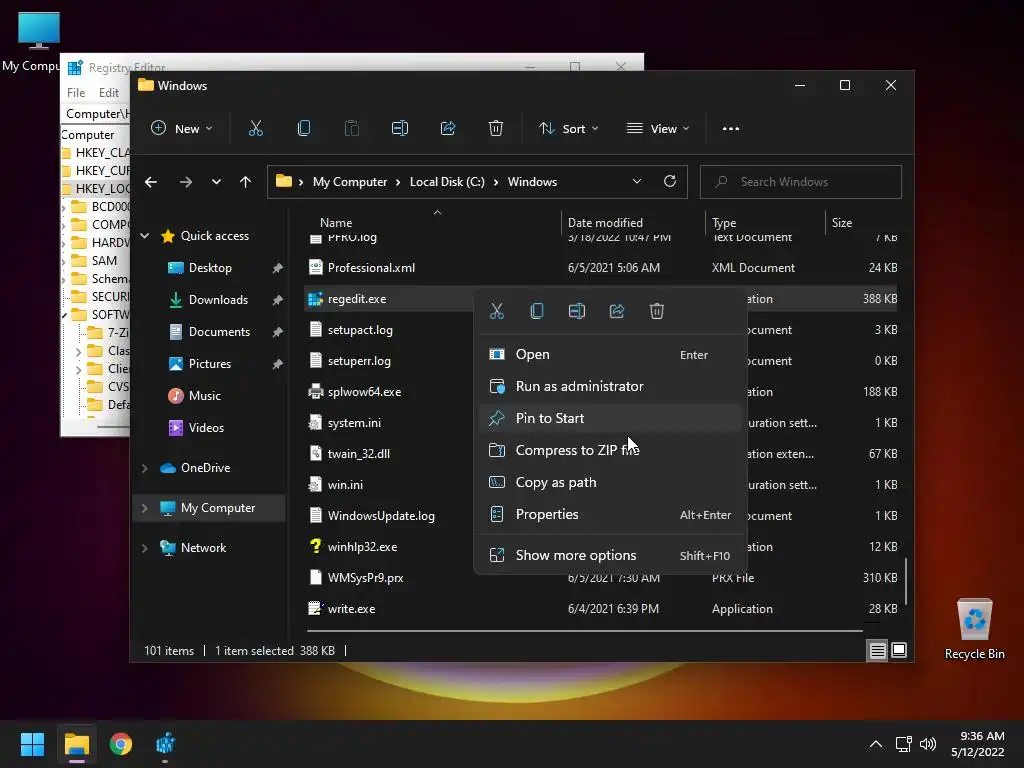Open Documents in Quick access
This screenshot has height=768, width=1024.
click(x=219, y=332)
